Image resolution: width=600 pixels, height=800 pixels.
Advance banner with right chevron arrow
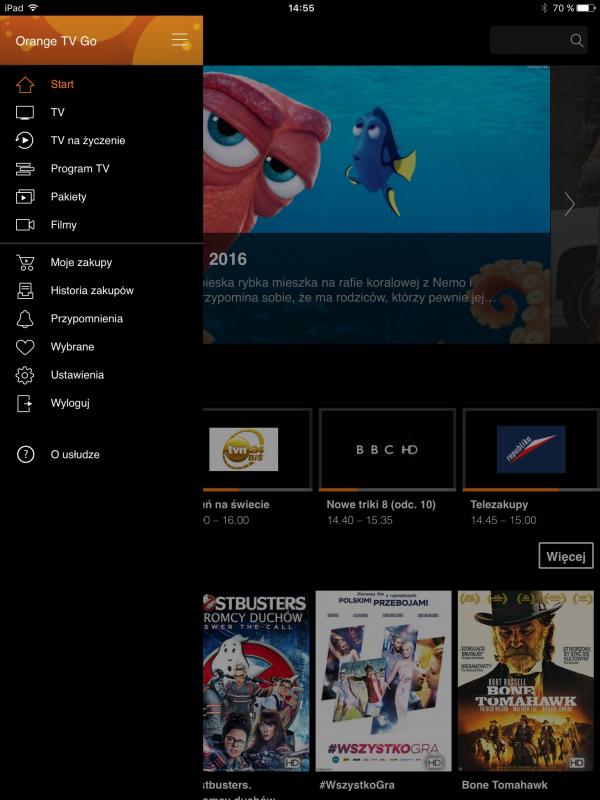click(x=569, y=204)
